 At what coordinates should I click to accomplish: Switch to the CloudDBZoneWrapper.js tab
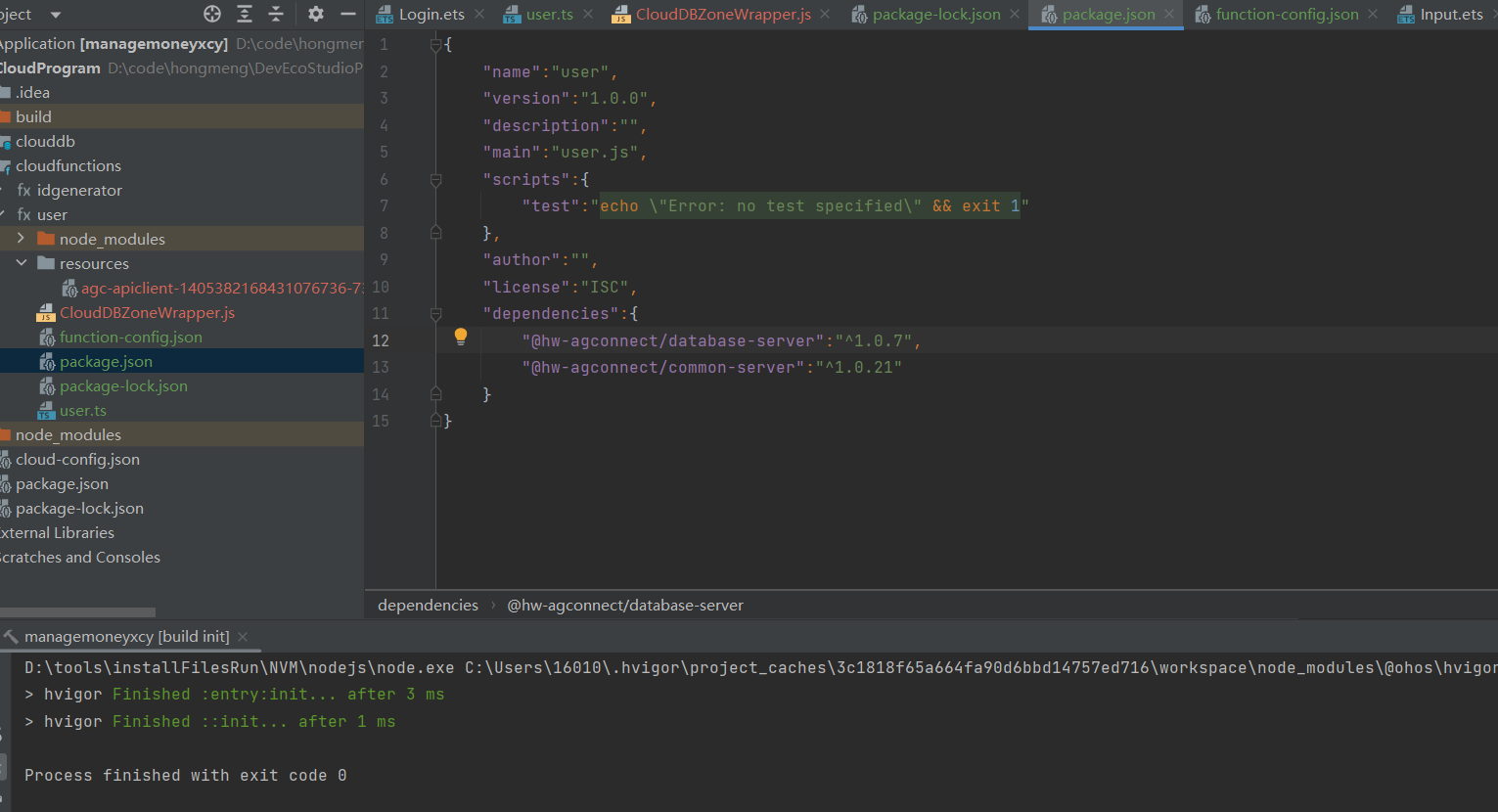point(723,15)
